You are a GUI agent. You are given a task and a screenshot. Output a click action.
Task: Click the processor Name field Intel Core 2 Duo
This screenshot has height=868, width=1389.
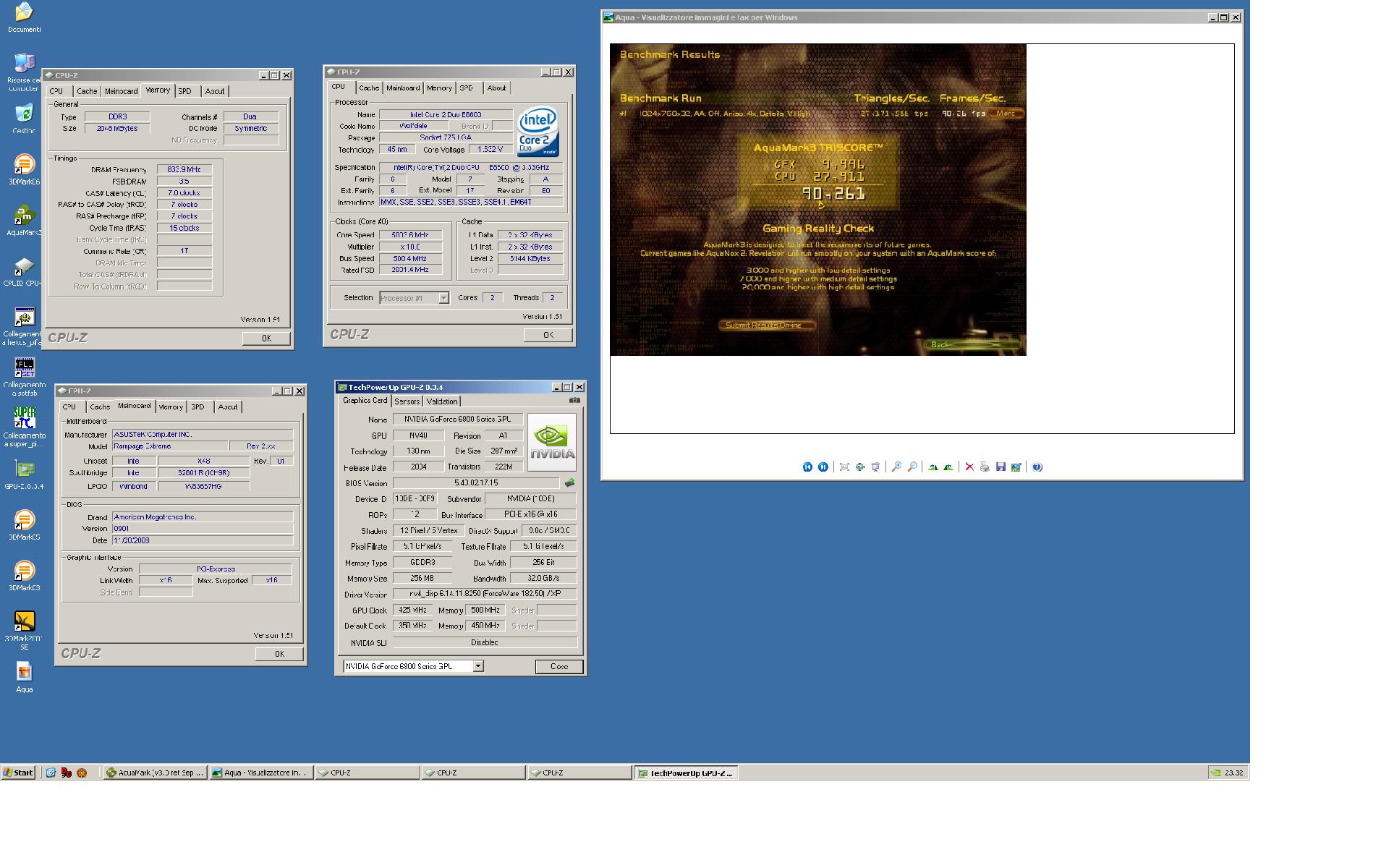coord(445,114)
